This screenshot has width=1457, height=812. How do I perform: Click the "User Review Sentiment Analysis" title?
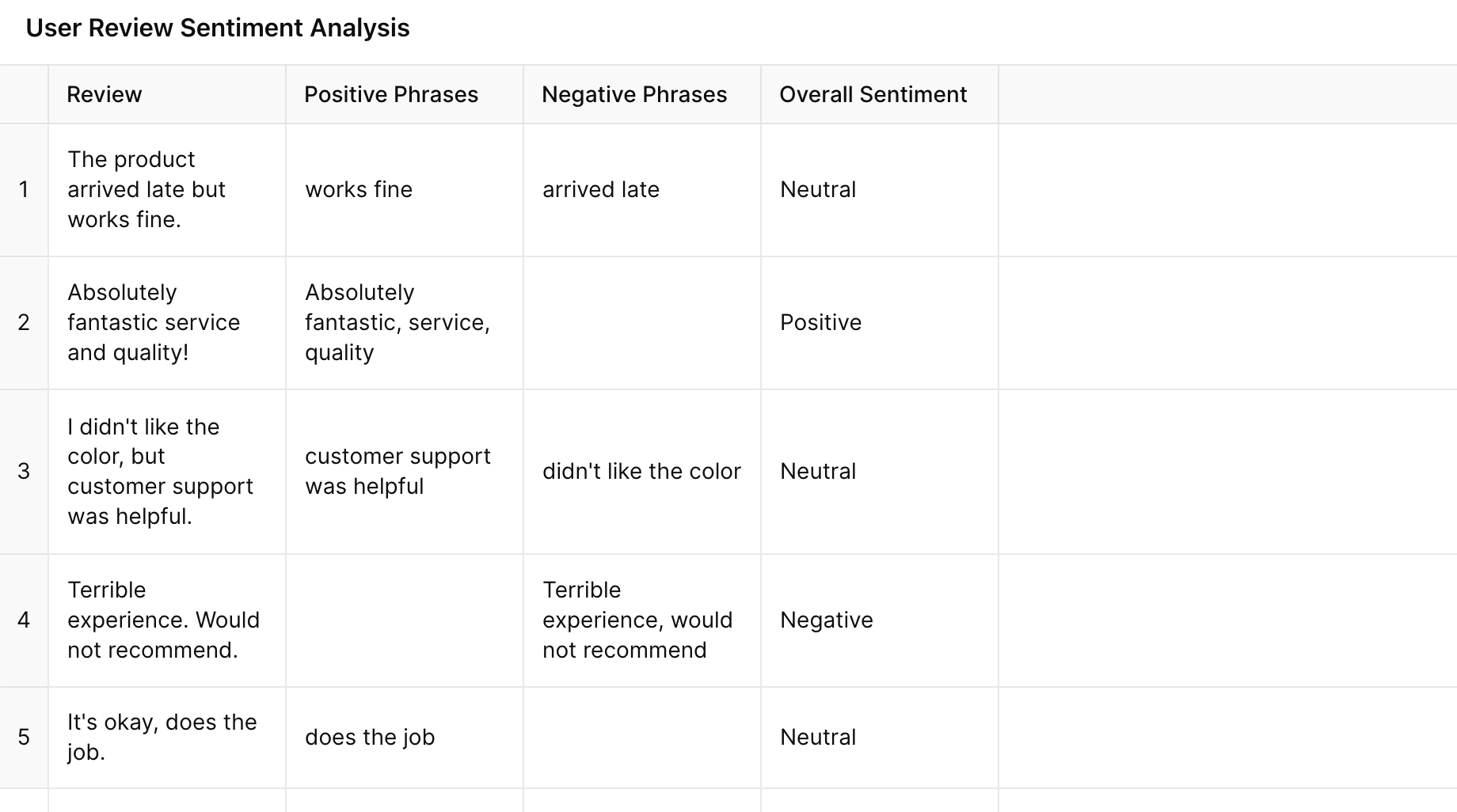[x=218, y=28]
